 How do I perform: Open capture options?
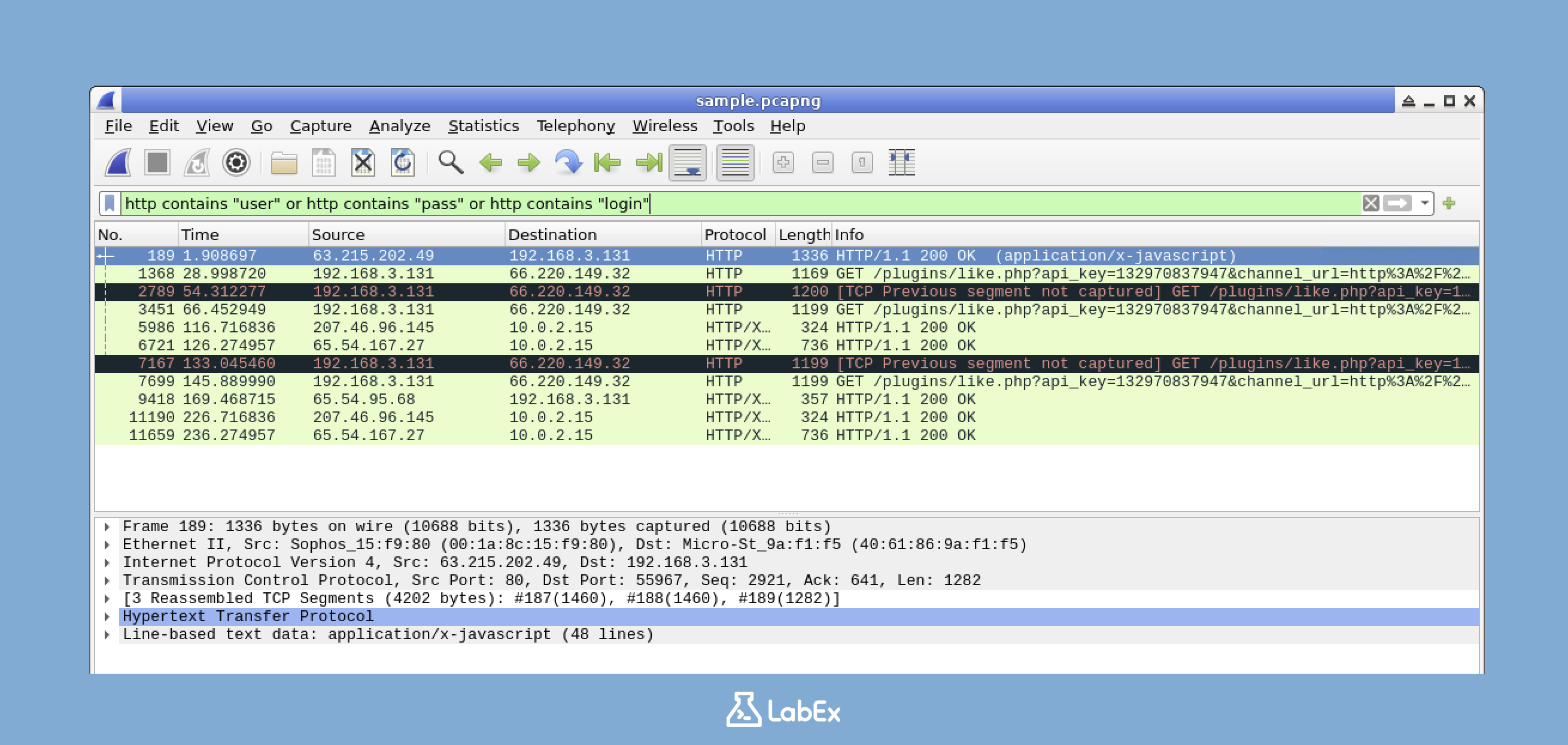236,163
